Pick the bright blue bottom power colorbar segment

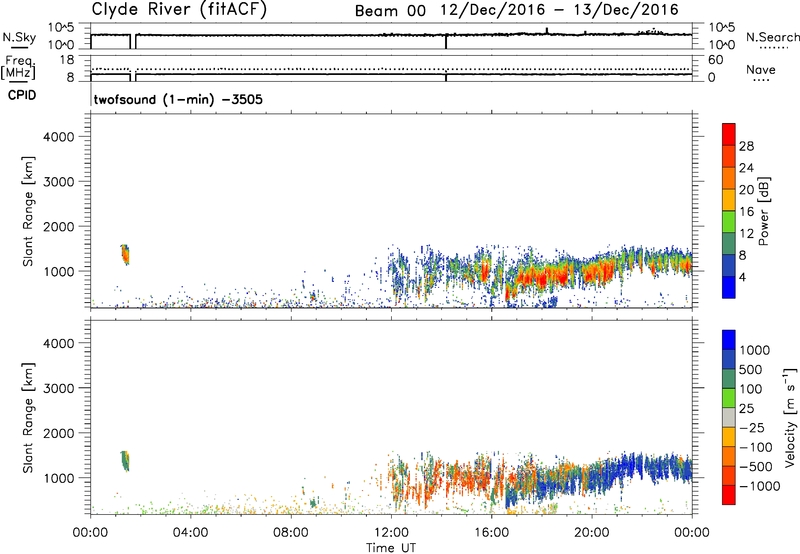[729, 287]
